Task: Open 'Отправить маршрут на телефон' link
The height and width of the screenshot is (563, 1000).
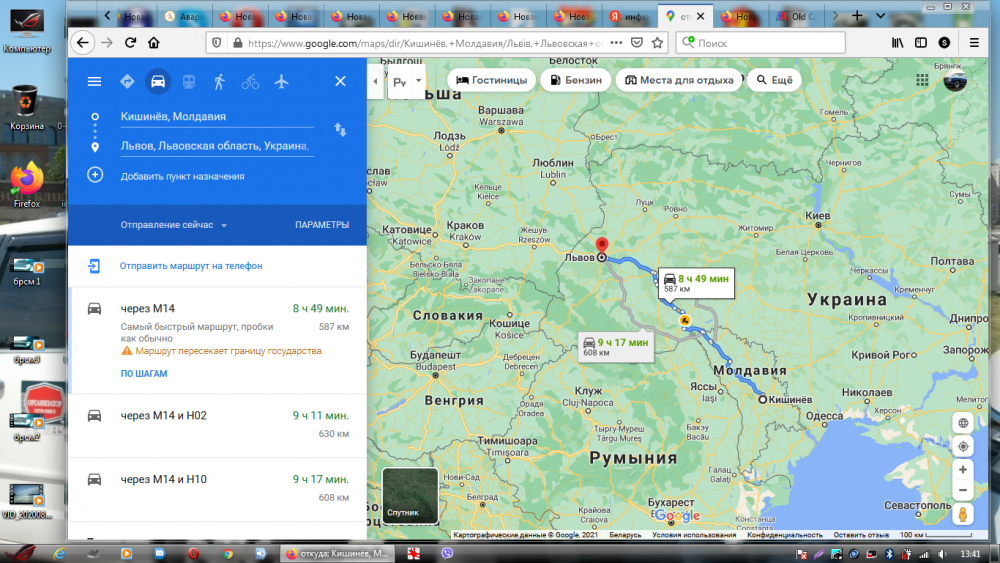Action: [x=190, y=266]
